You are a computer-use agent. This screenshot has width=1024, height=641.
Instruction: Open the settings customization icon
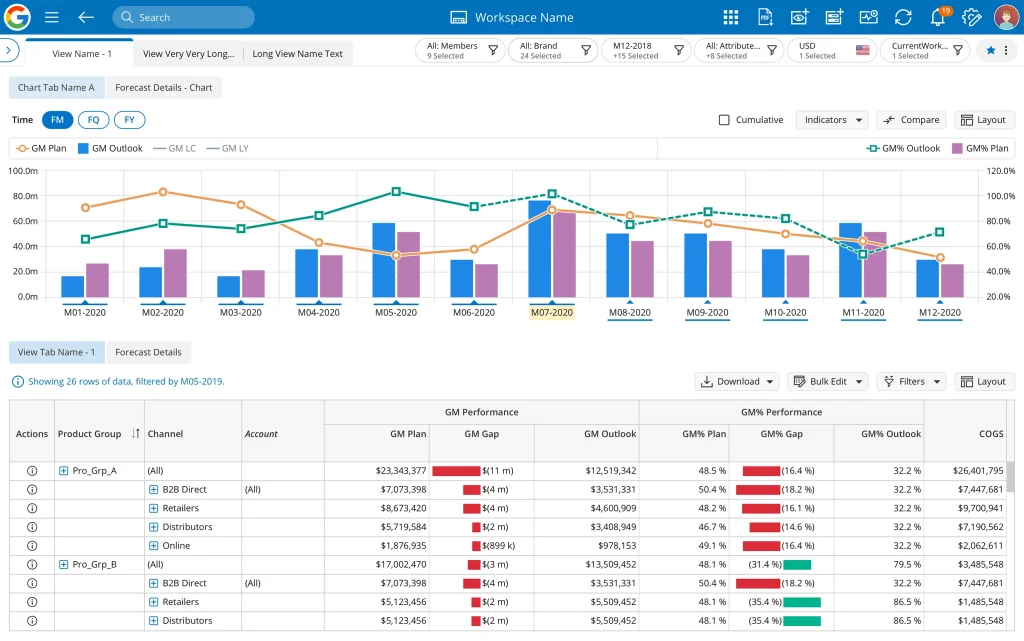(x=969, y=17)
